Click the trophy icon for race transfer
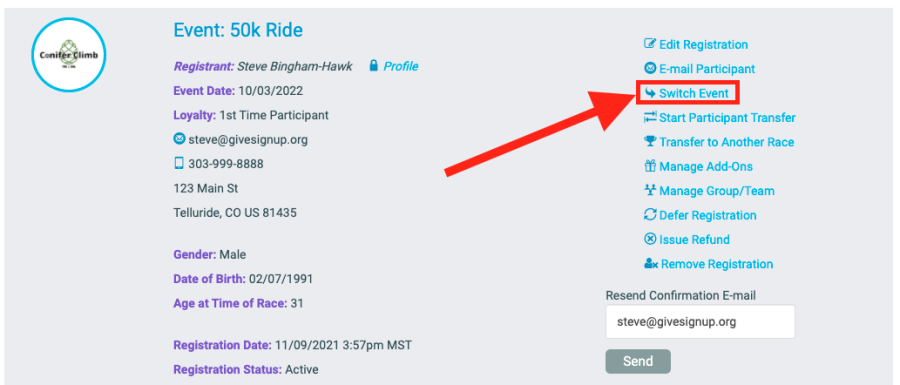The image size is (900, 385). (x=650, y=142)
